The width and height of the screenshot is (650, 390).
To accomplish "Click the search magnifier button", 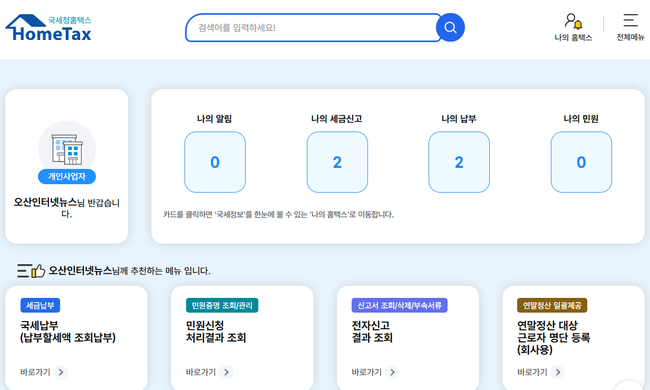I will point(450,27).
